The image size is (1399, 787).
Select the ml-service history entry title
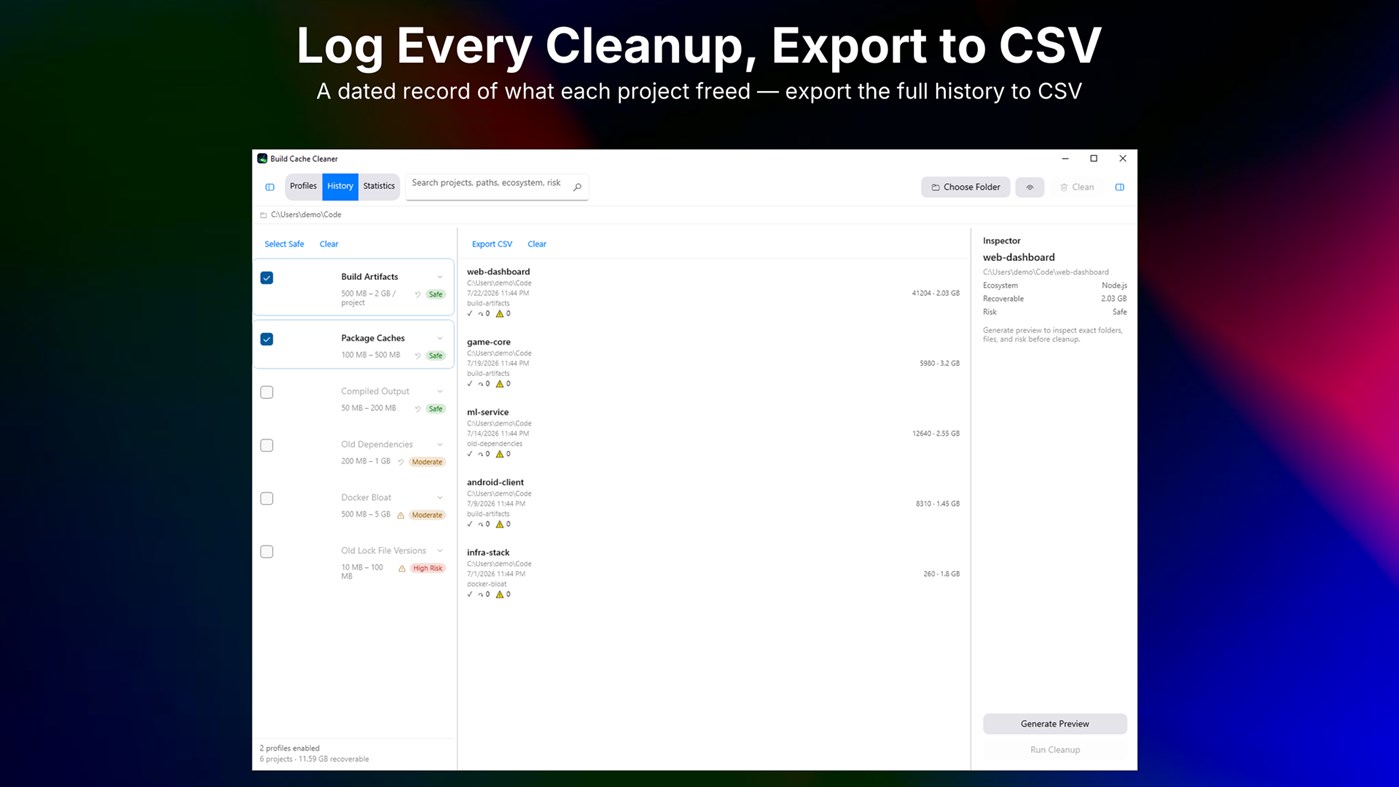(x=488, y=412)
